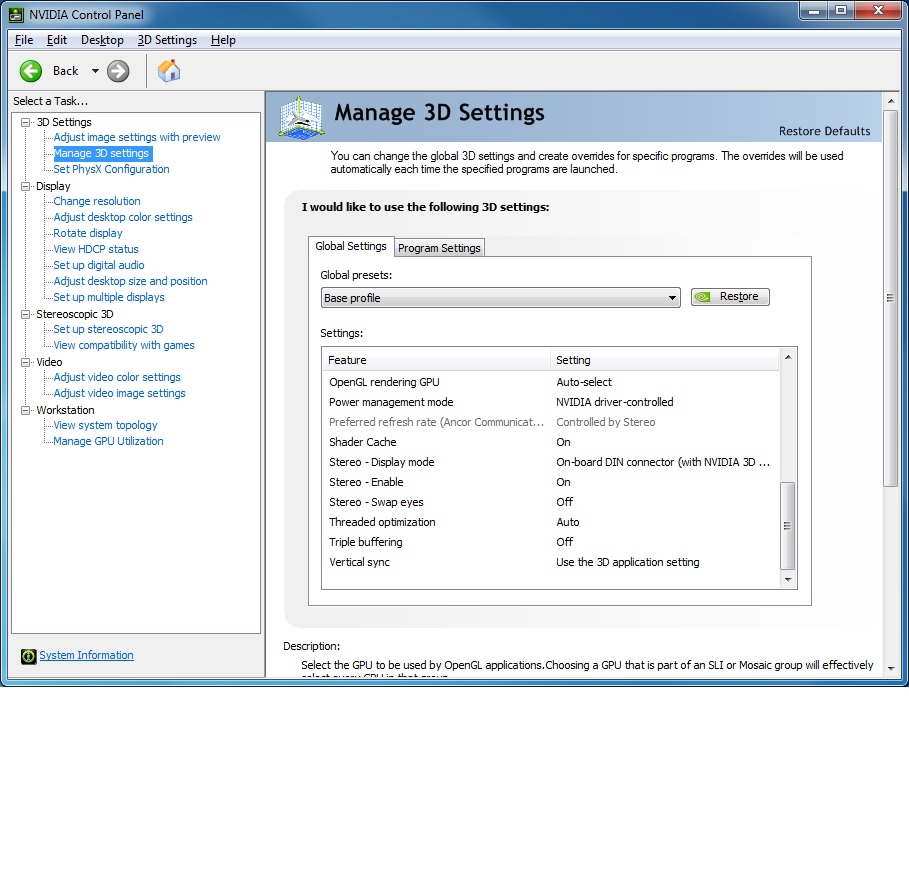Click the Use the 3D application setting value
This screenshot has height=877, width=909.
(628, 562)
